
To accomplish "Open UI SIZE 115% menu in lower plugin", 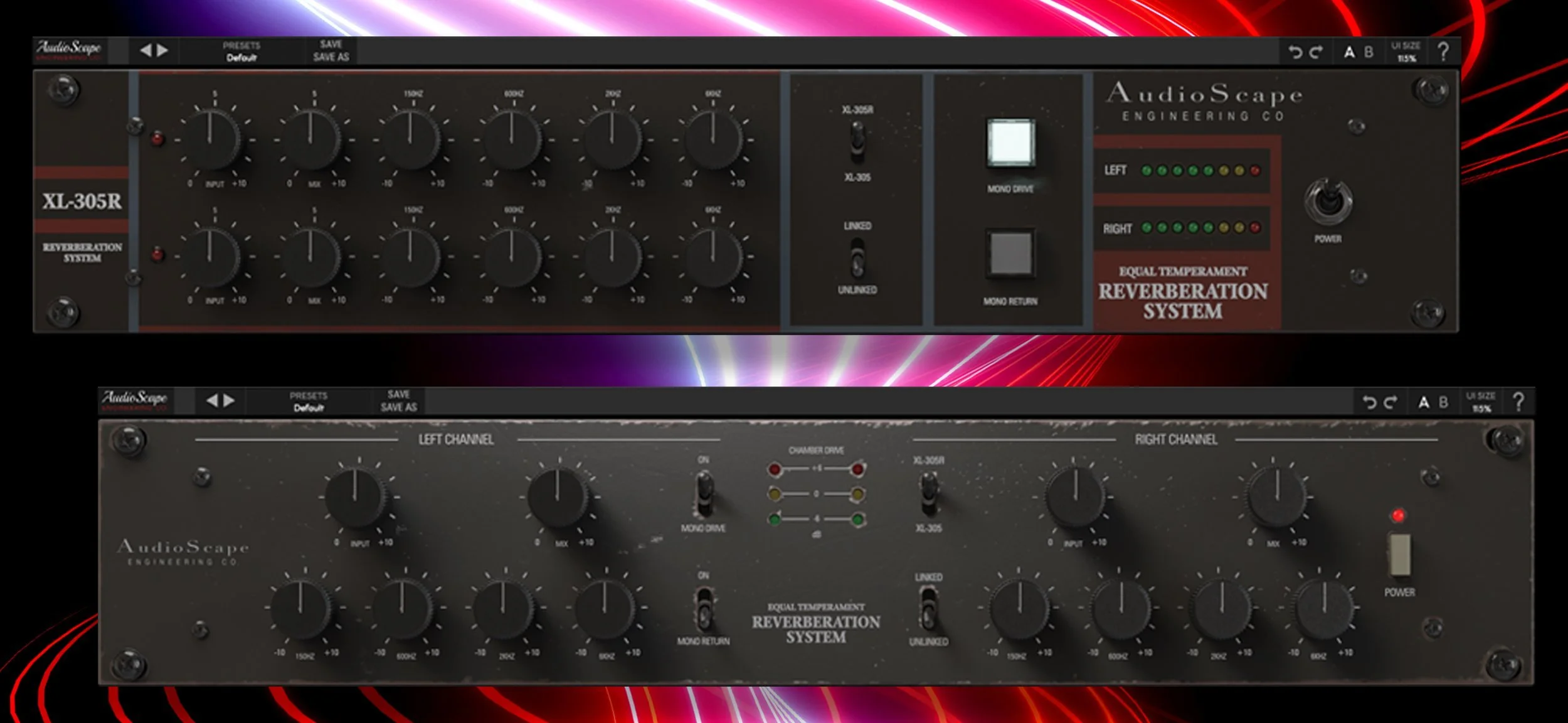I will [1480, 402].
